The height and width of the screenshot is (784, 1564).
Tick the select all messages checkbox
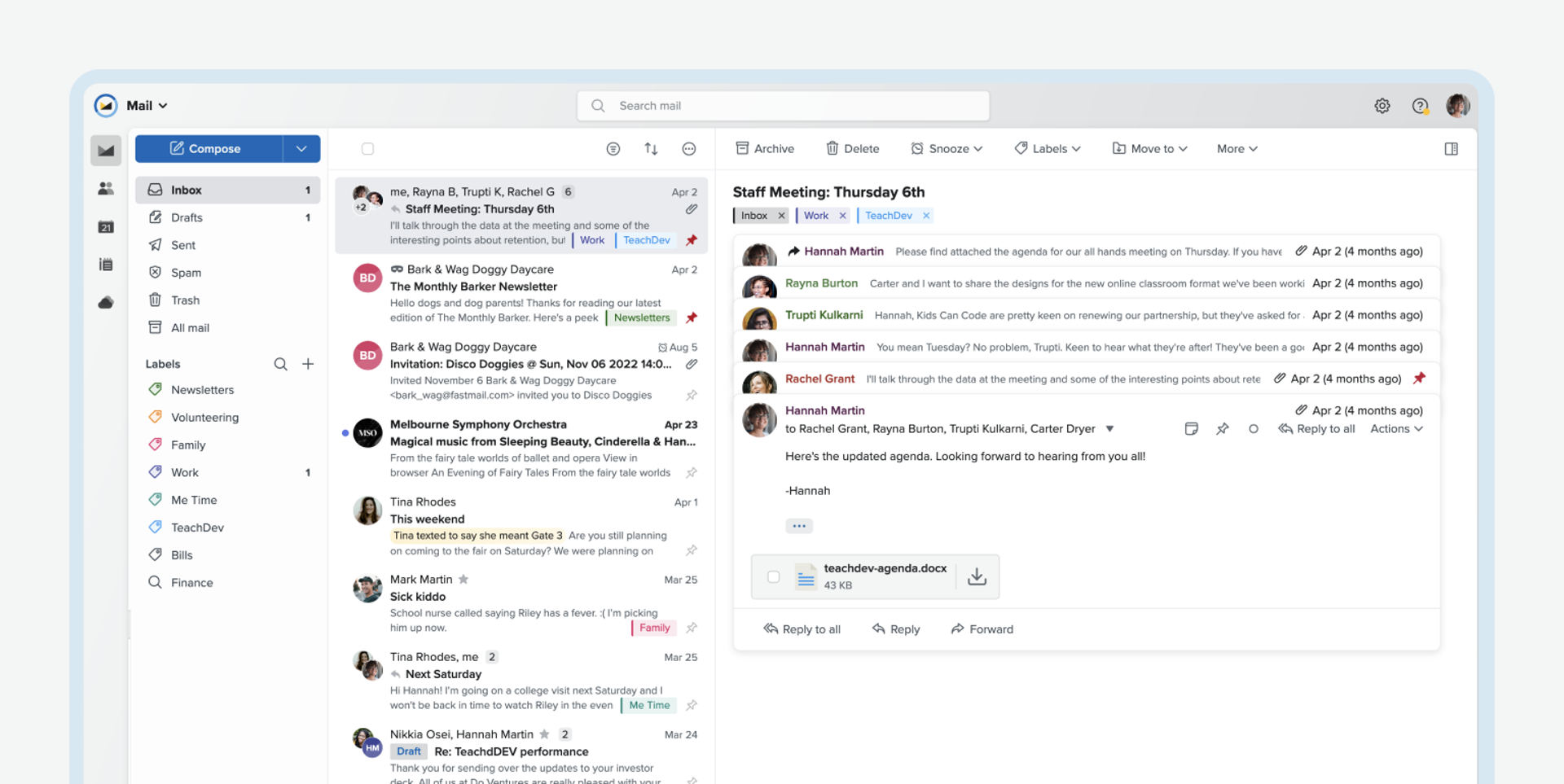[x=367, y=149]
